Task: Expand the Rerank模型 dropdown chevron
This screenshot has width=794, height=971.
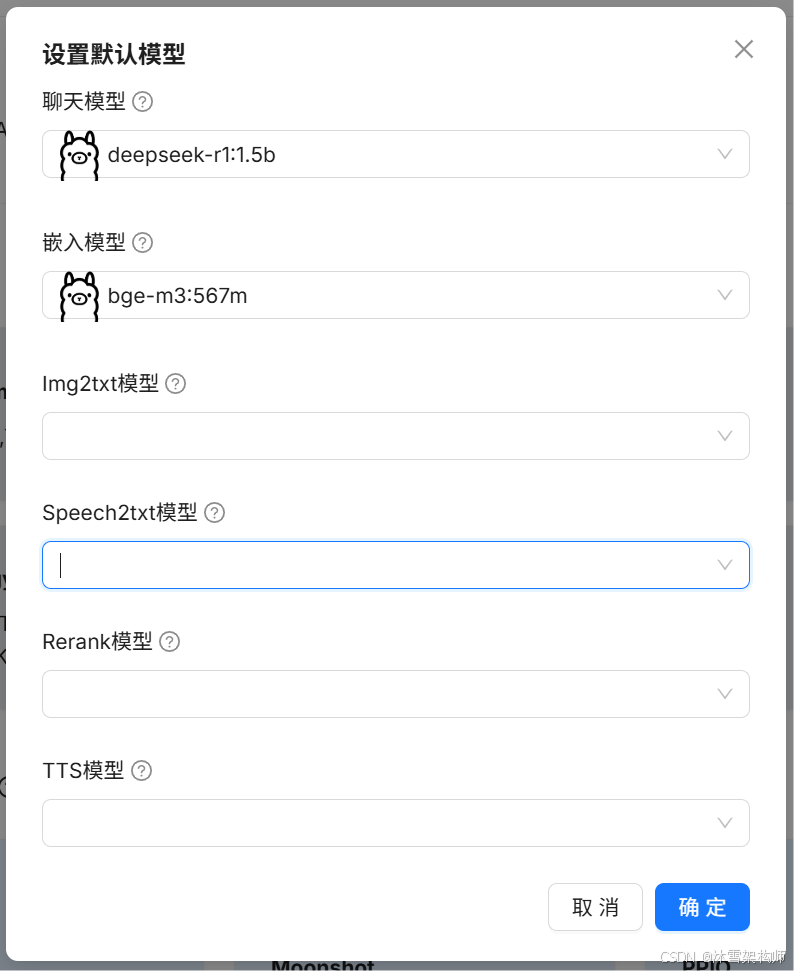Action: click(x=724, y=694)
